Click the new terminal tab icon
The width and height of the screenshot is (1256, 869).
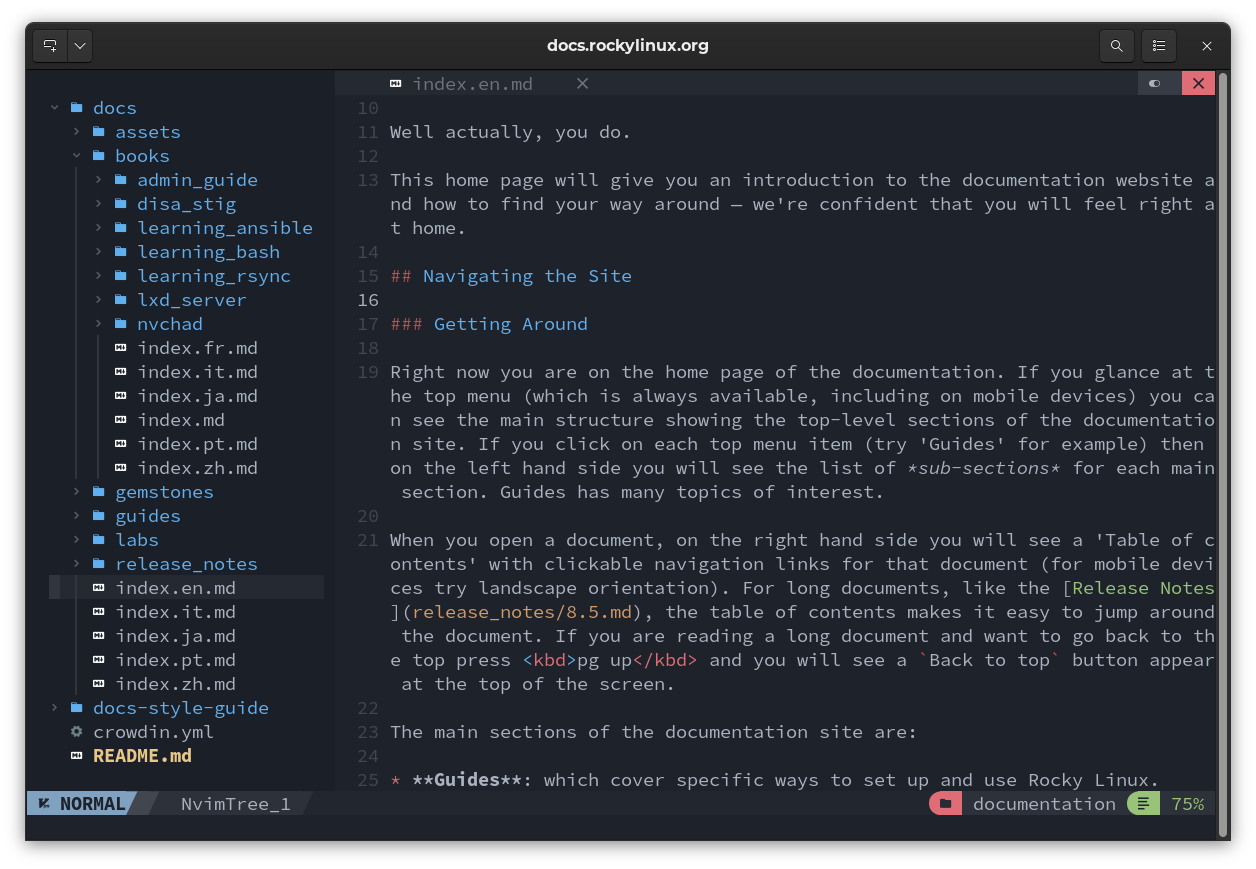(x=50, y=46)
